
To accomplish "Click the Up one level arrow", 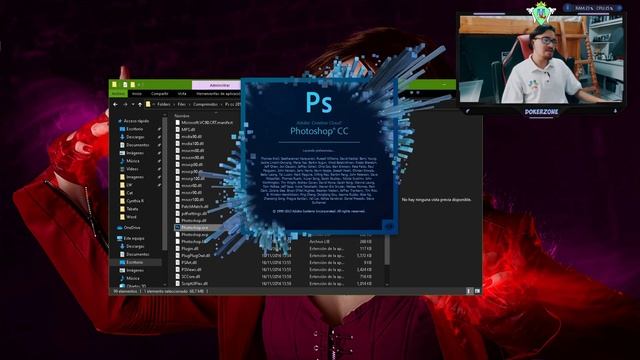I will point(140,104).
